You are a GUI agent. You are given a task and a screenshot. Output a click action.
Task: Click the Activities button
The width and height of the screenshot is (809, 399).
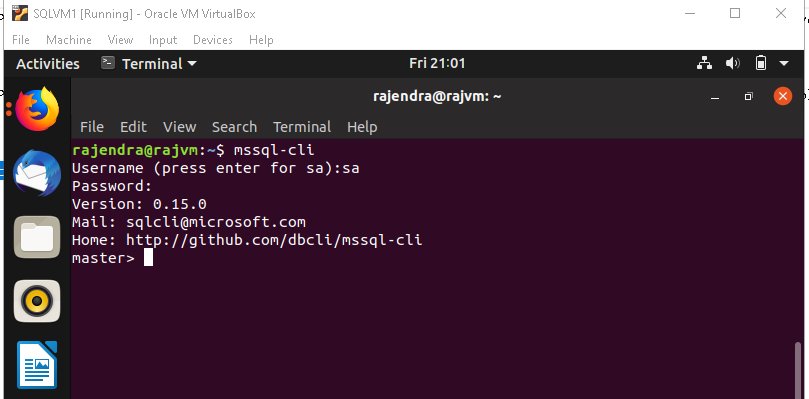tap(48, 64)
